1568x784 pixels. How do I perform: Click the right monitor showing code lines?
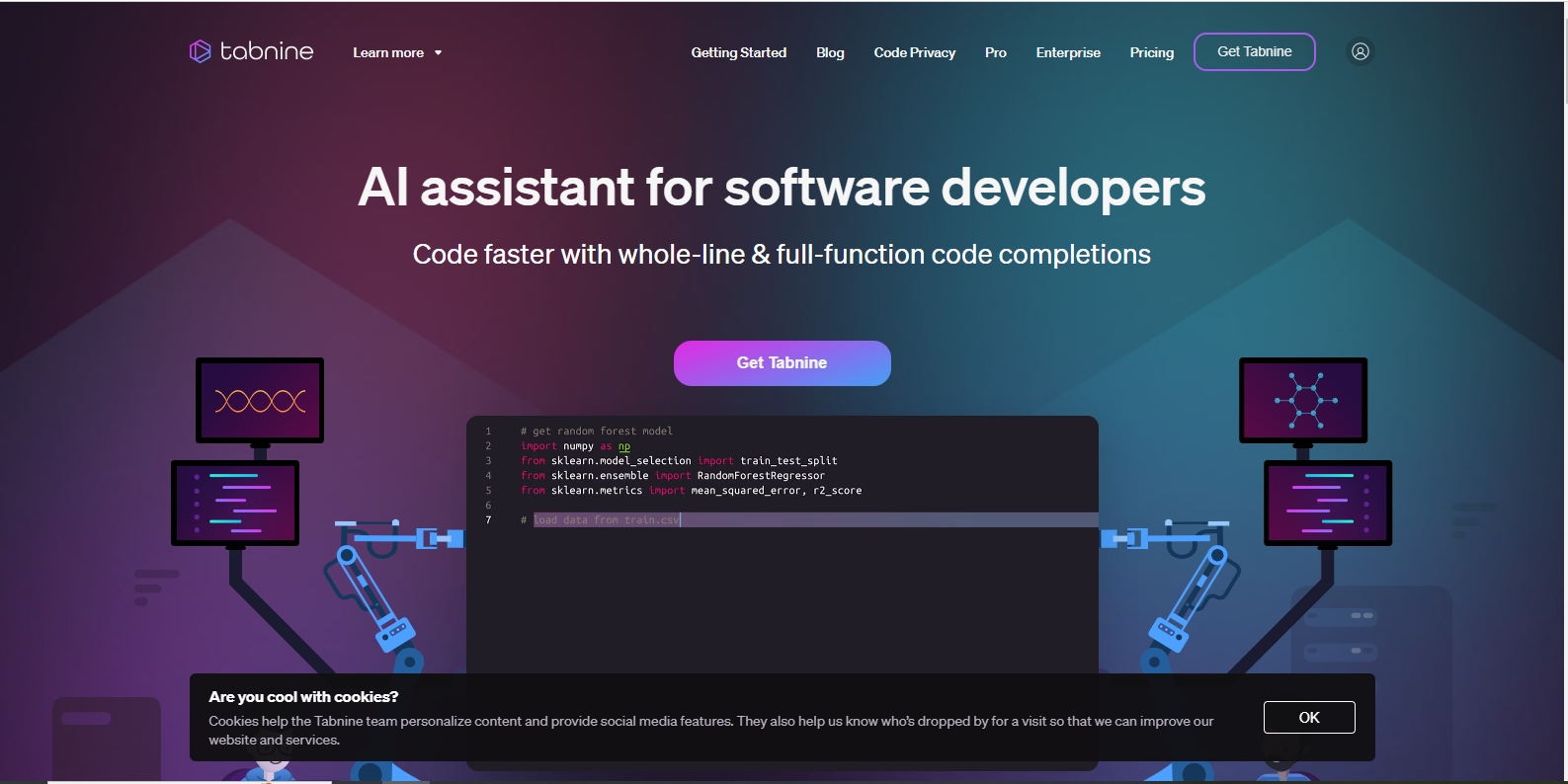coord(1328,503)
